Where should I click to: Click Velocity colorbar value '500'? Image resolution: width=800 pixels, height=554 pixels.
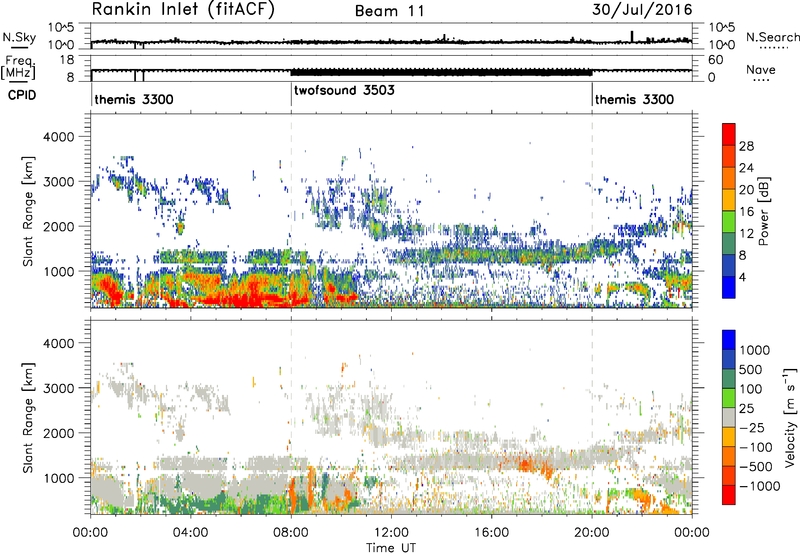click(753, 369)
